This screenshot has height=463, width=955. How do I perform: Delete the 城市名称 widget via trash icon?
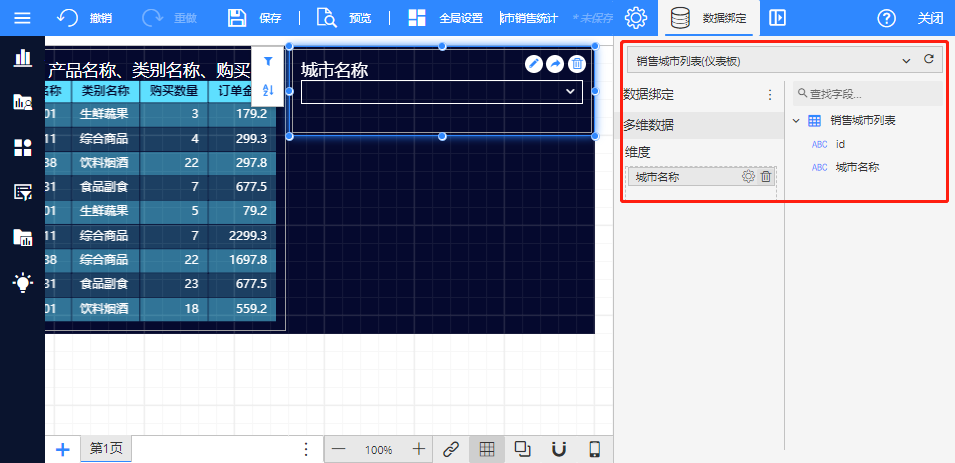click(x=577, y=64)
